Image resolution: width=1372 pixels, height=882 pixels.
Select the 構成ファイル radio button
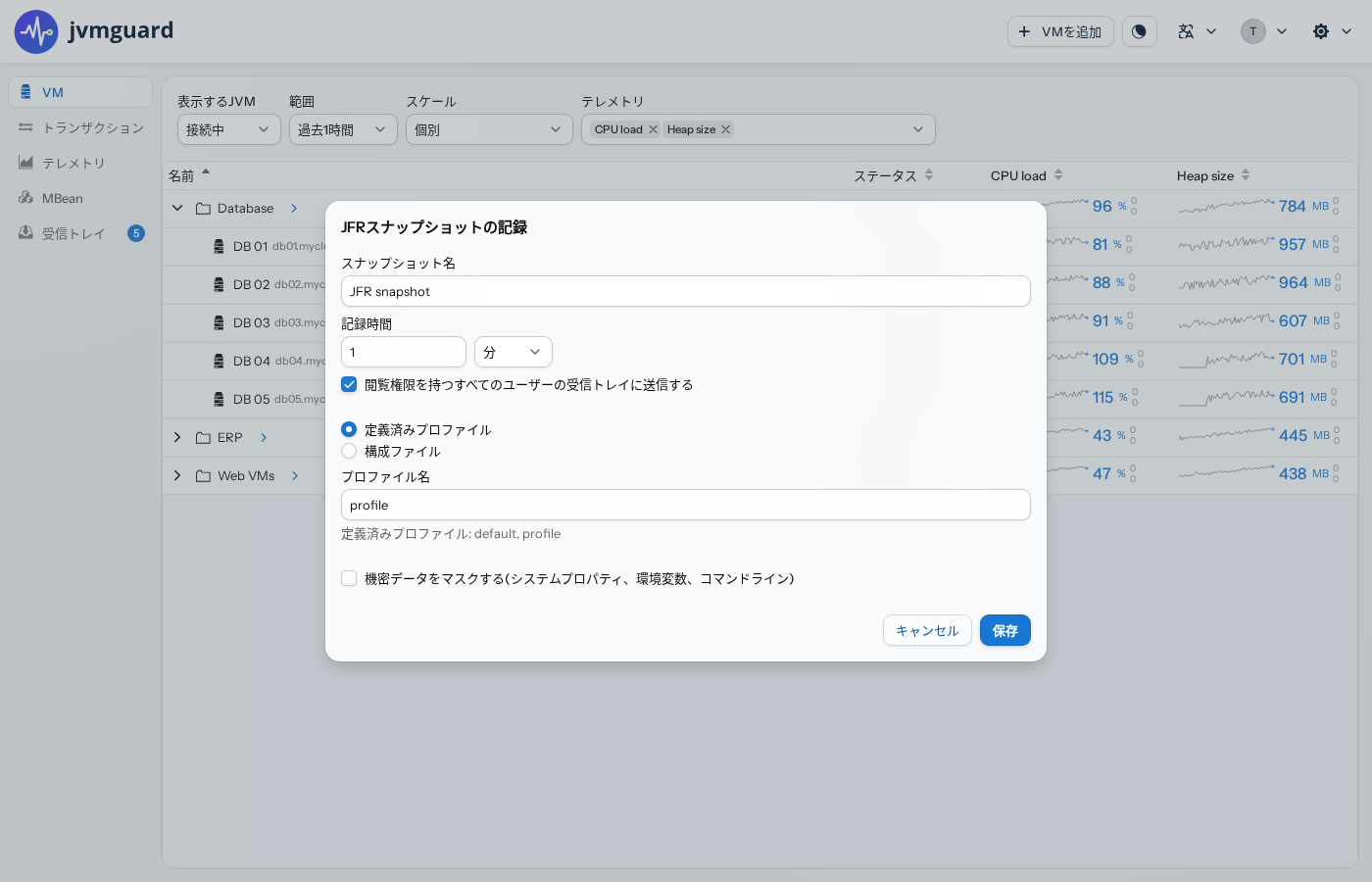tap(349, 451)
